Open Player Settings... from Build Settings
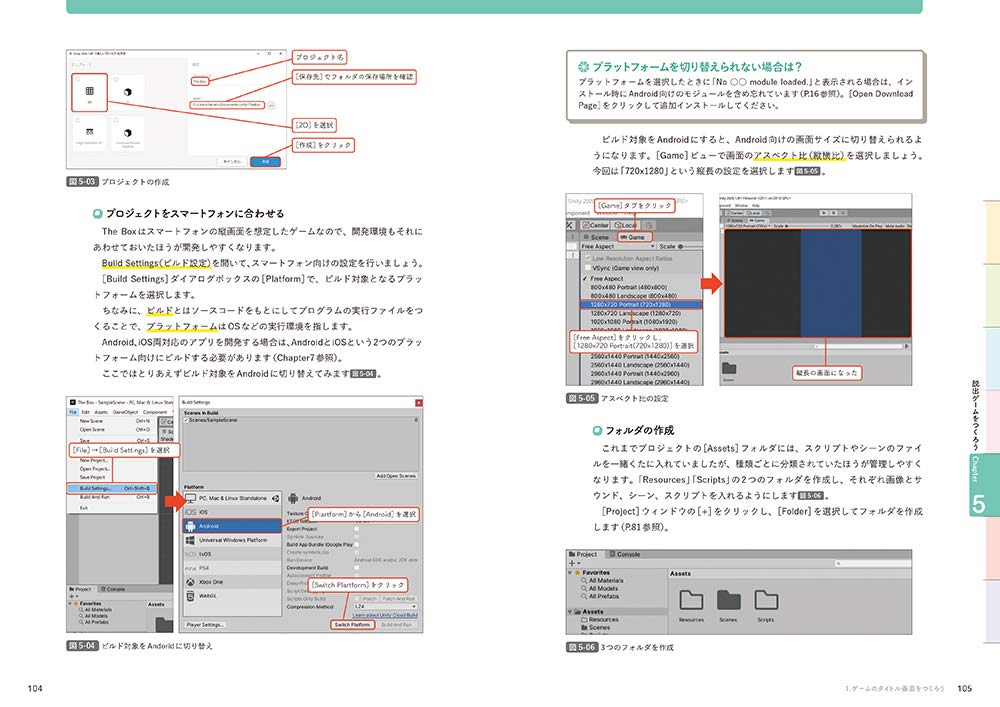This screenshot has width=1000, height=707. point(205,625)
